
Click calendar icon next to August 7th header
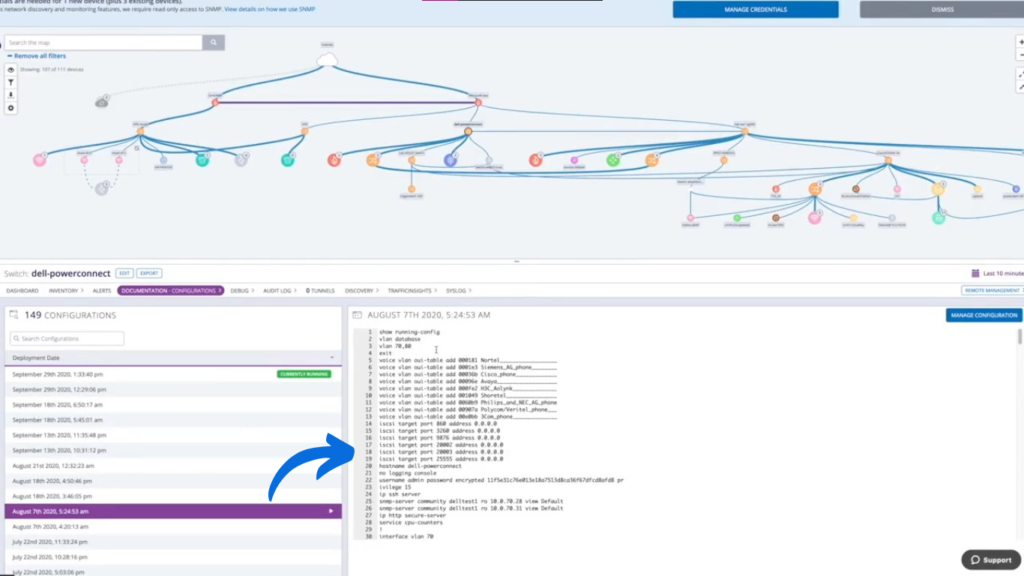pos(357,315)
